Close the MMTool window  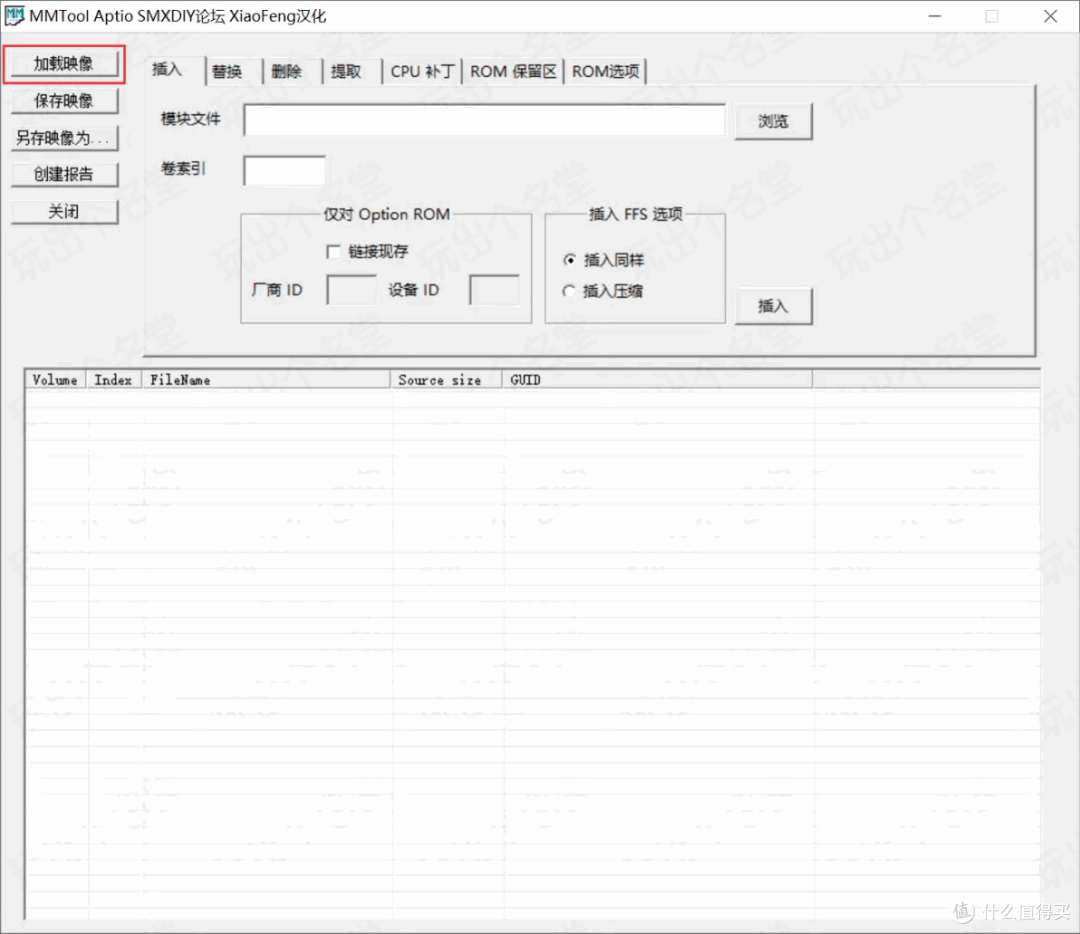[x=1050, y=16]
